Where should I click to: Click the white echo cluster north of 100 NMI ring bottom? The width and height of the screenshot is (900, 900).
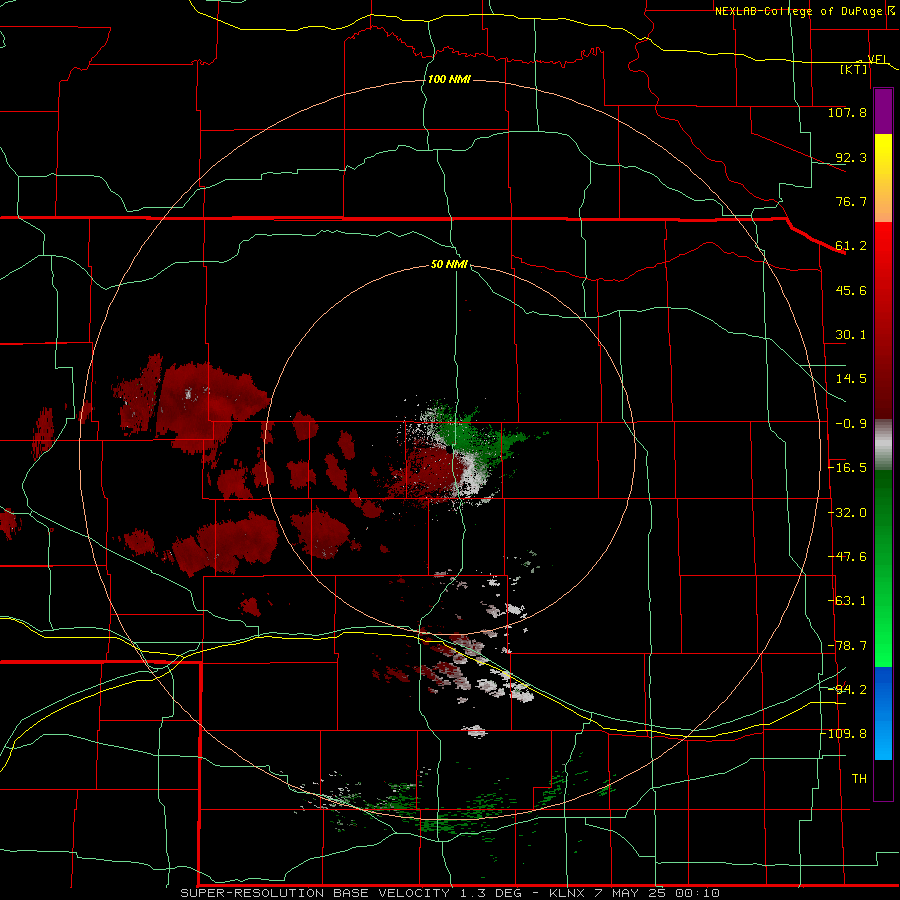tap(475, 731)
